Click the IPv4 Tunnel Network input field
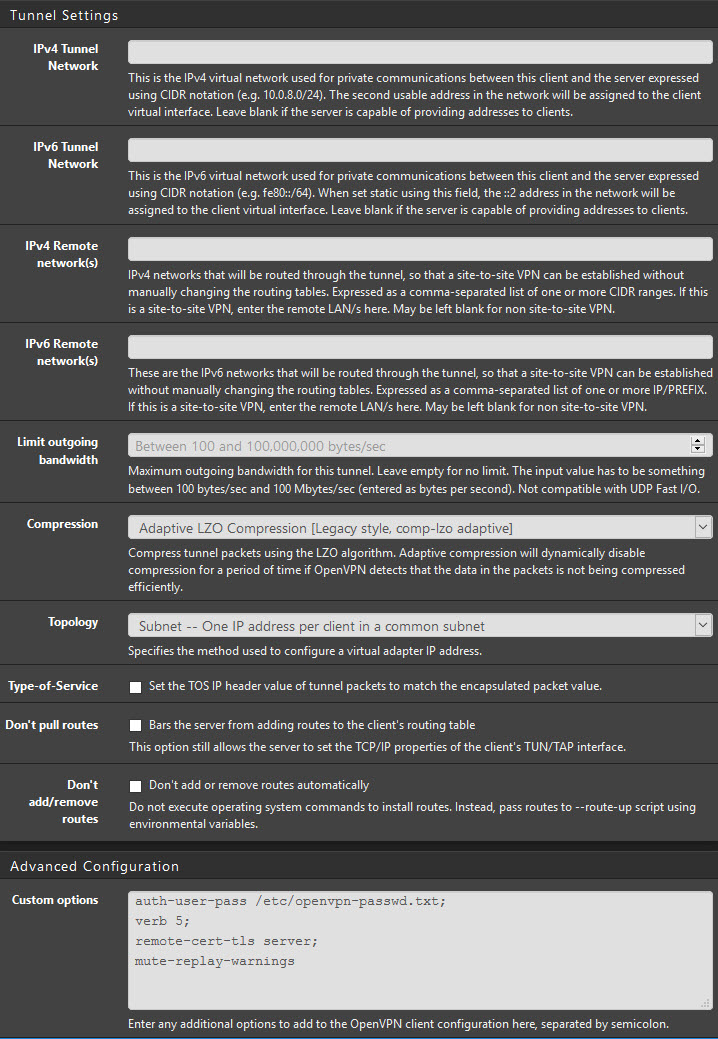This screenshot has width=718, height=1039. pos(420,52)
